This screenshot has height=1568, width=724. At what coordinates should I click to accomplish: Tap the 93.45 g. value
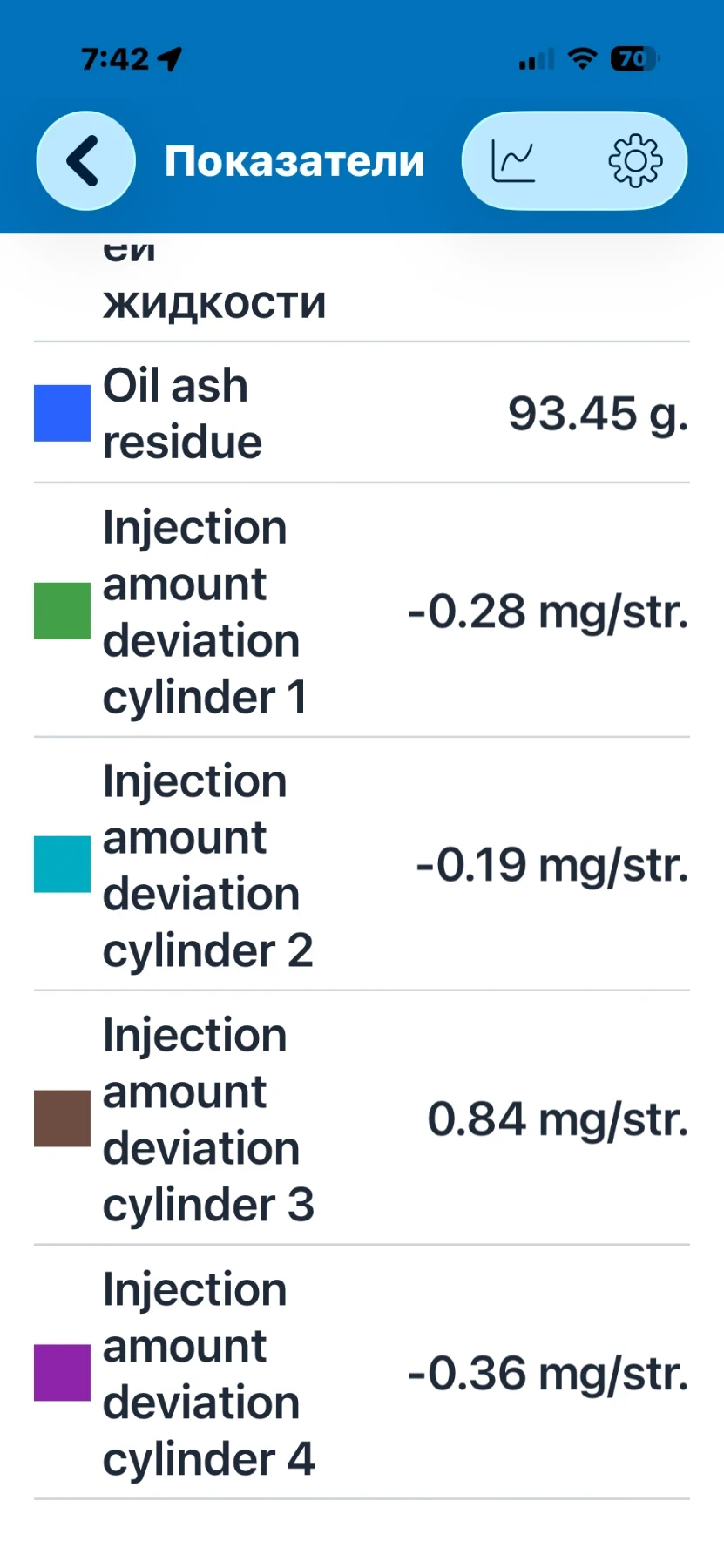tap(599, 414)
